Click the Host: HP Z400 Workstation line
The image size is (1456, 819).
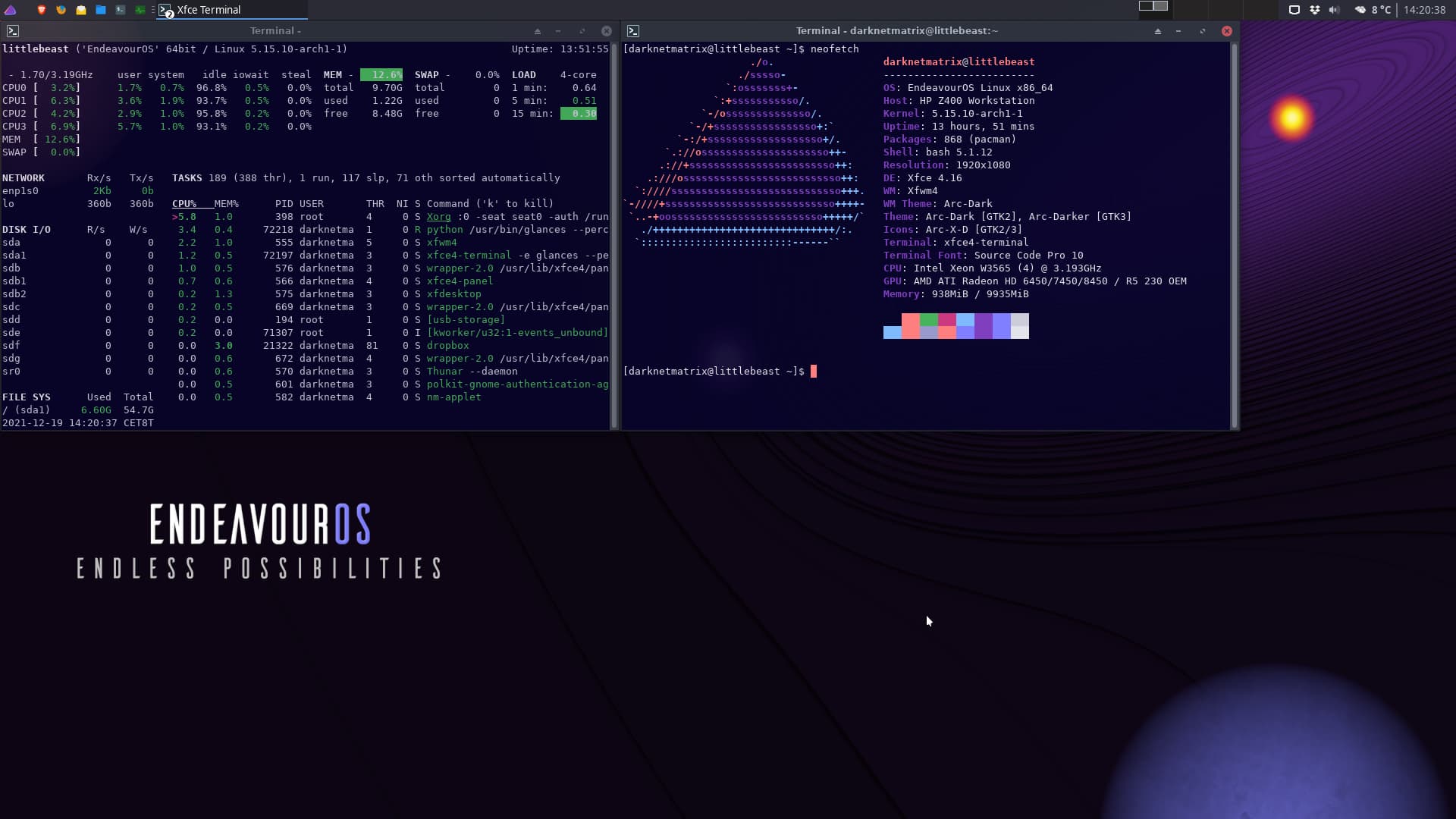959,100
